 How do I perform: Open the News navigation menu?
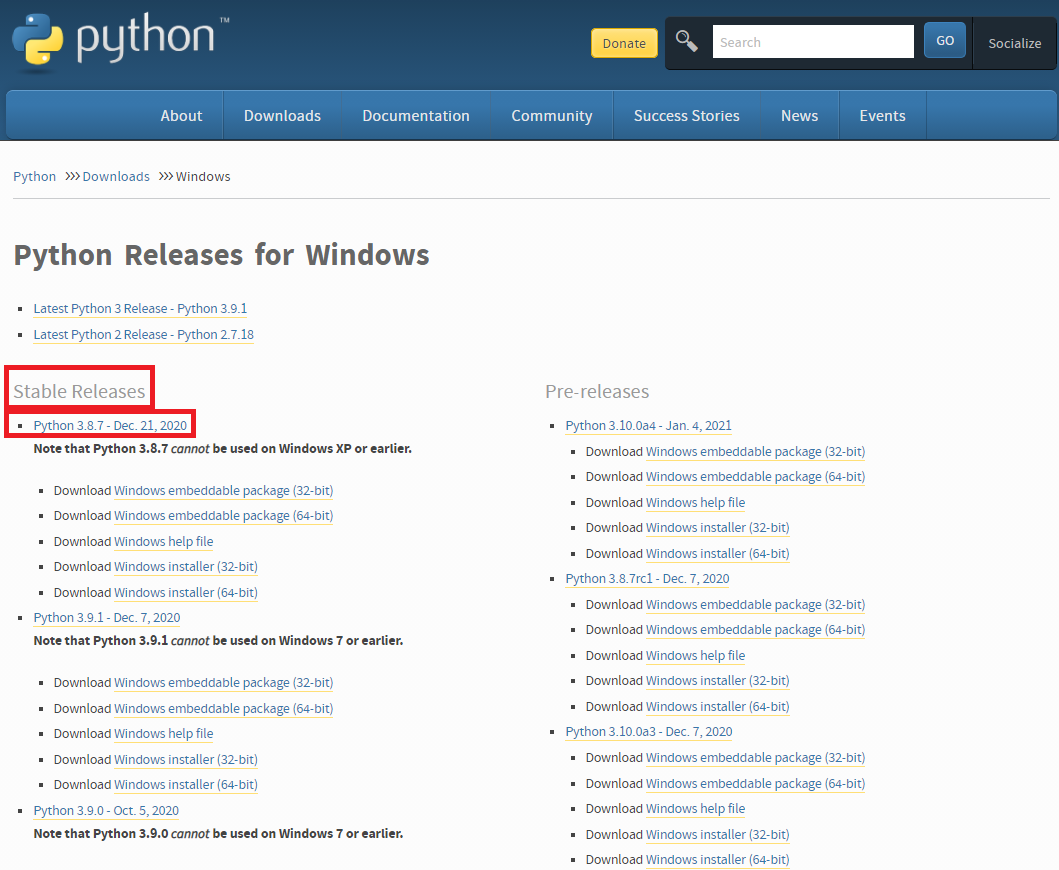coord(800,116)
